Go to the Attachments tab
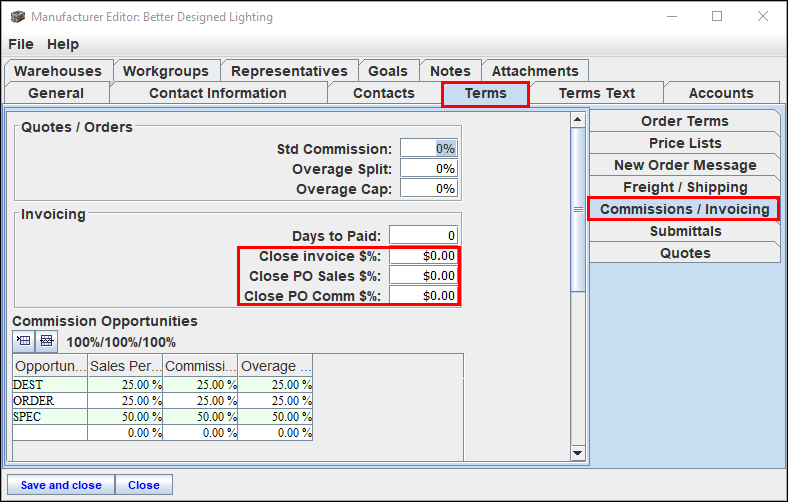 point(535,71)
